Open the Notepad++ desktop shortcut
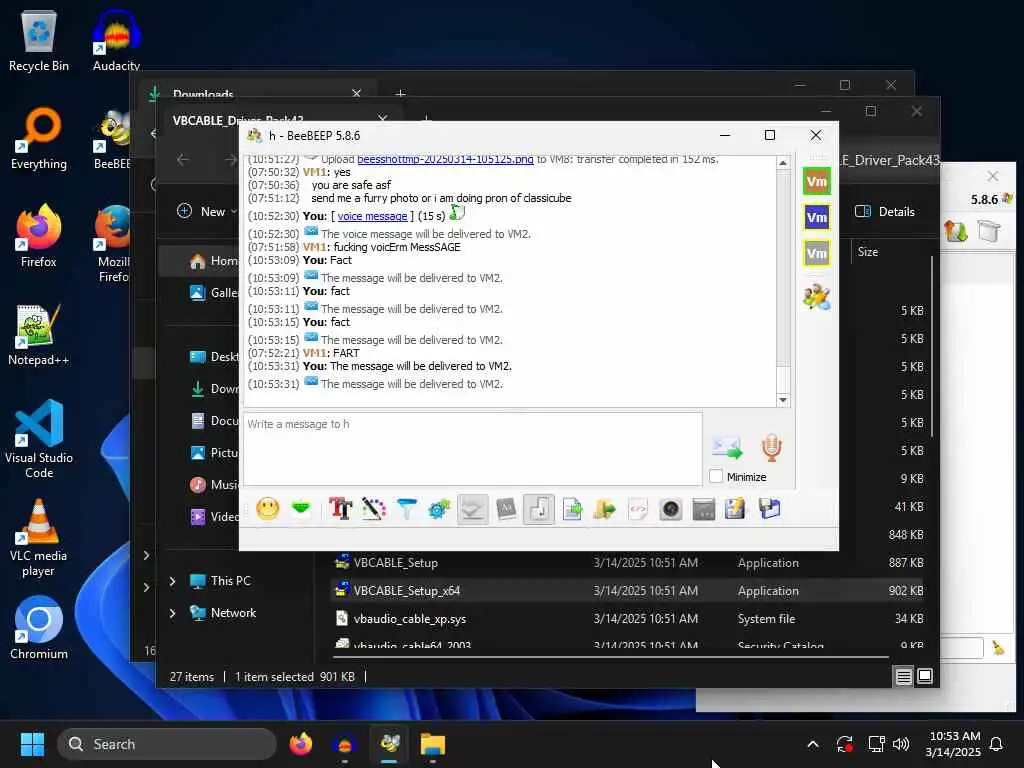Viewport: 1024px width, 768px height. [39, 334]
